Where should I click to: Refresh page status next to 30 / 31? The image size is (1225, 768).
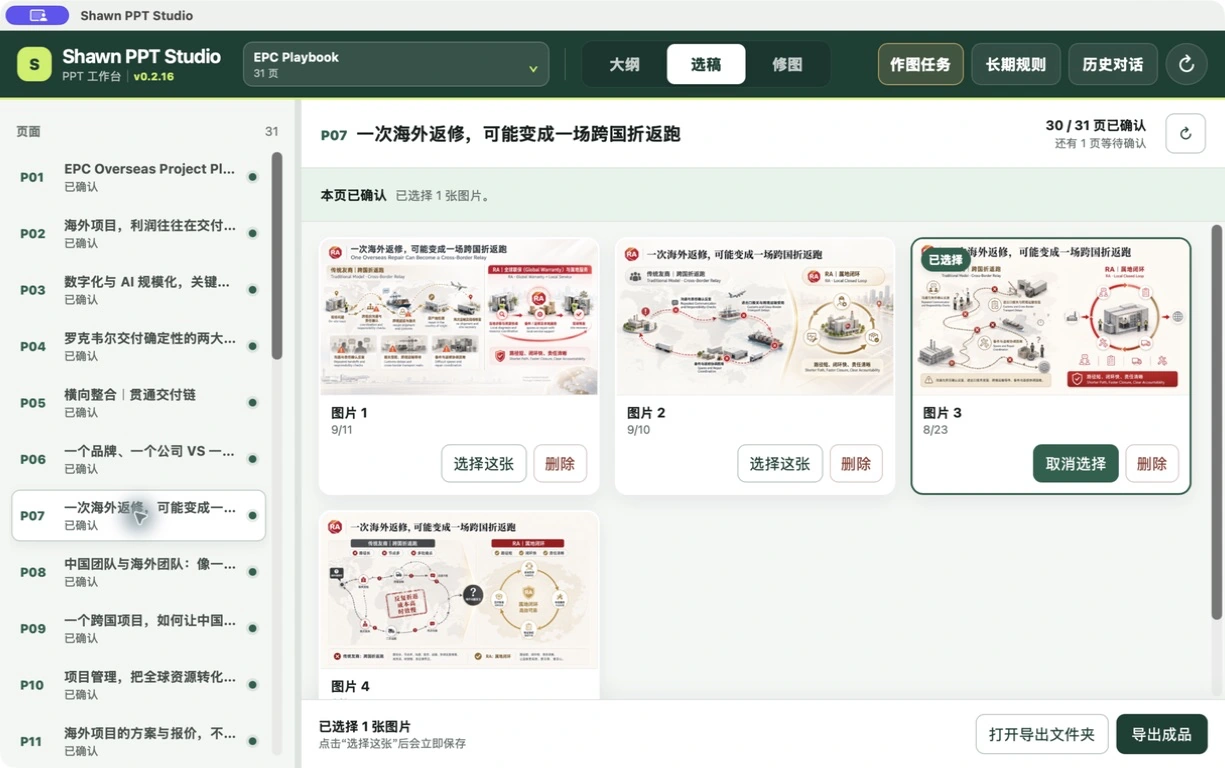tap(1185, 133)
